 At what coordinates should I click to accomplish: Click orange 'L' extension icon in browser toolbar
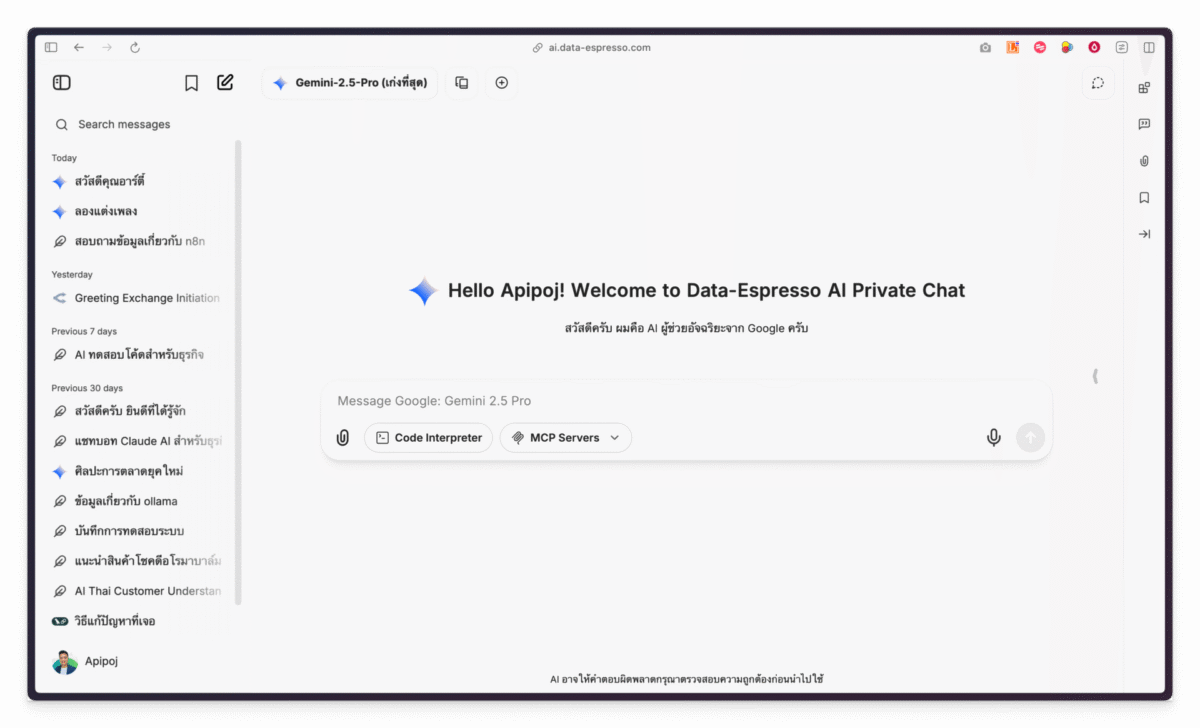pyautogui.click(x=1013, y=47)
